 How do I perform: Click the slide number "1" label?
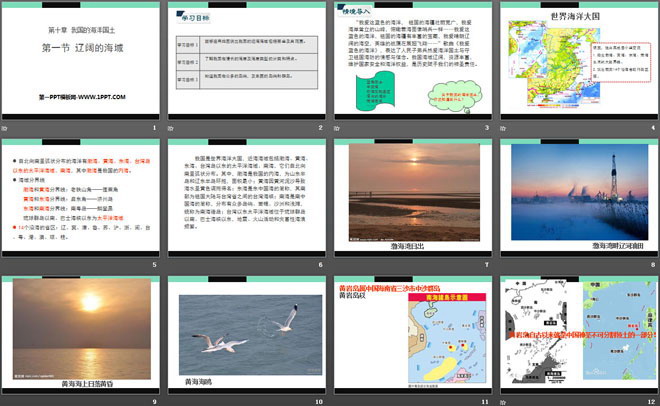point(154,127)
